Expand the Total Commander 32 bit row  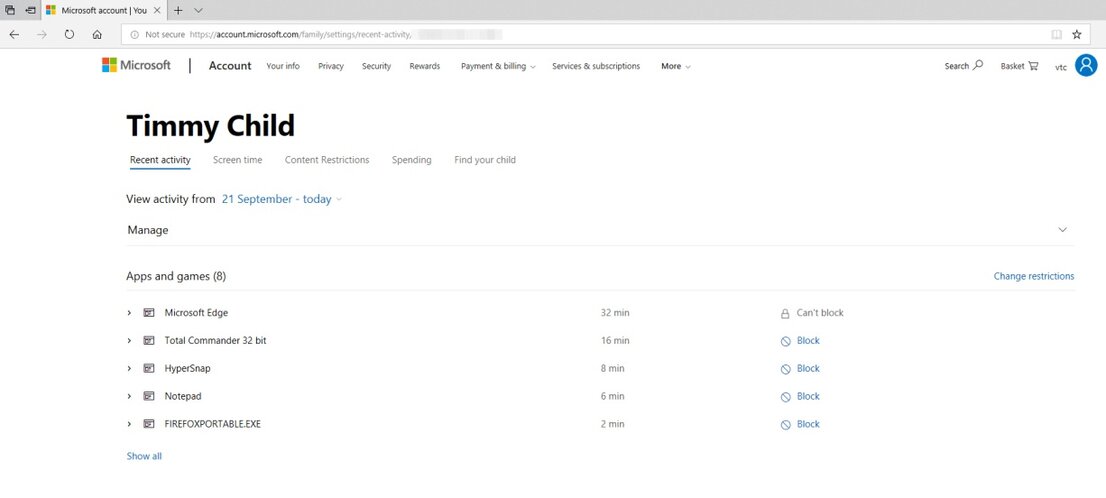[x=129, y=341]
